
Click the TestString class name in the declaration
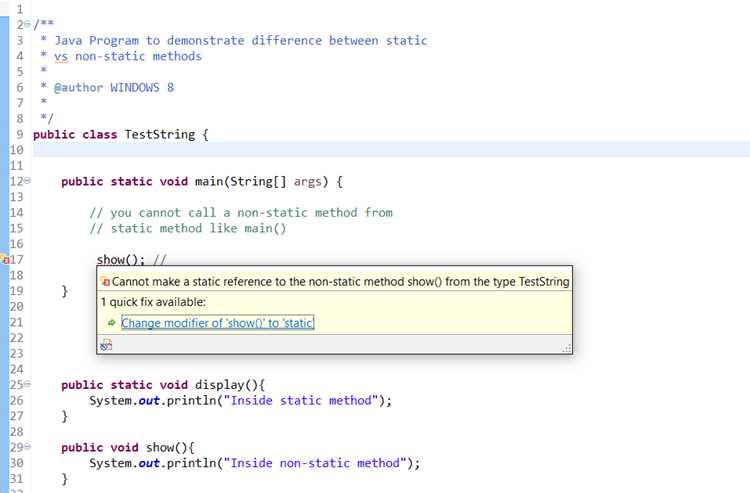pyautogui.click(x=160, y=134)
